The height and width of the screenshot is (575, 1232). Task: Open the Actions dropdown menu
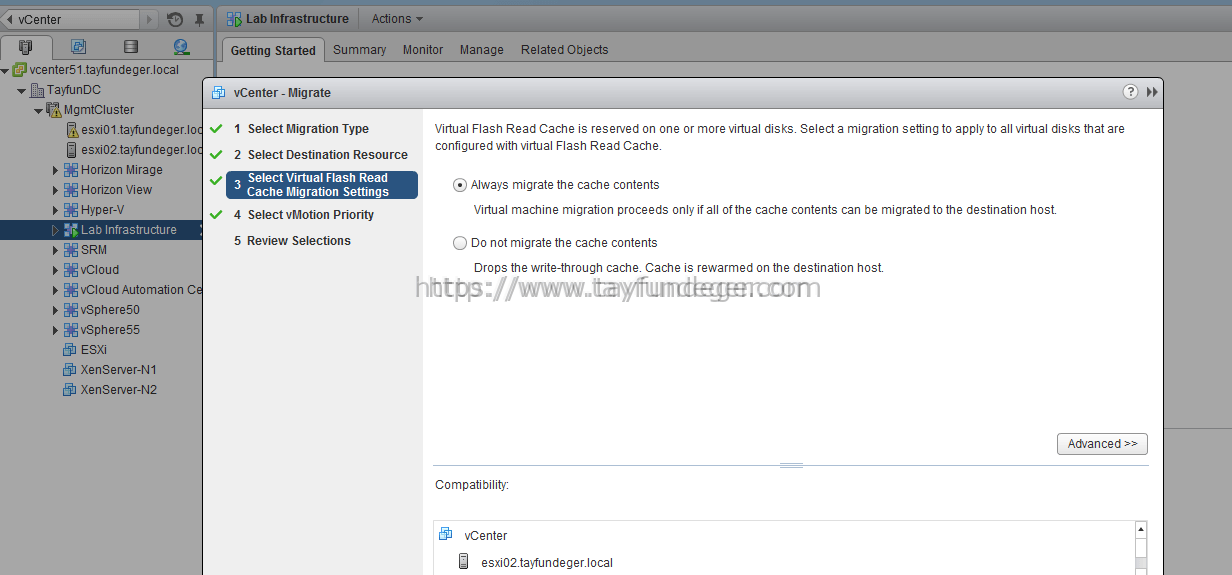tap(397, 19)
